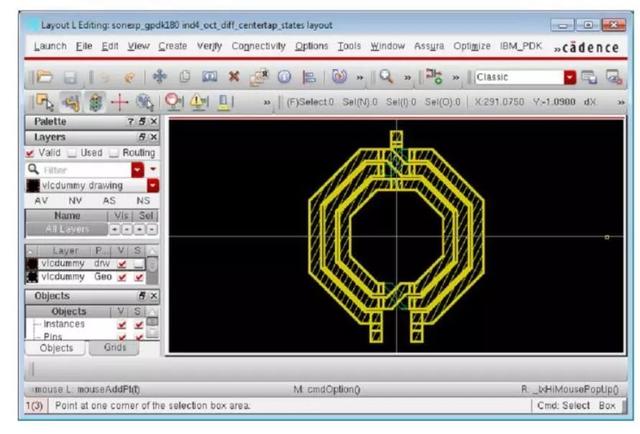This screenshot has height=434, width=640.
Task: Toggle selectability of vlcdummy Geo layer
Action: click(x=139, y=278)
